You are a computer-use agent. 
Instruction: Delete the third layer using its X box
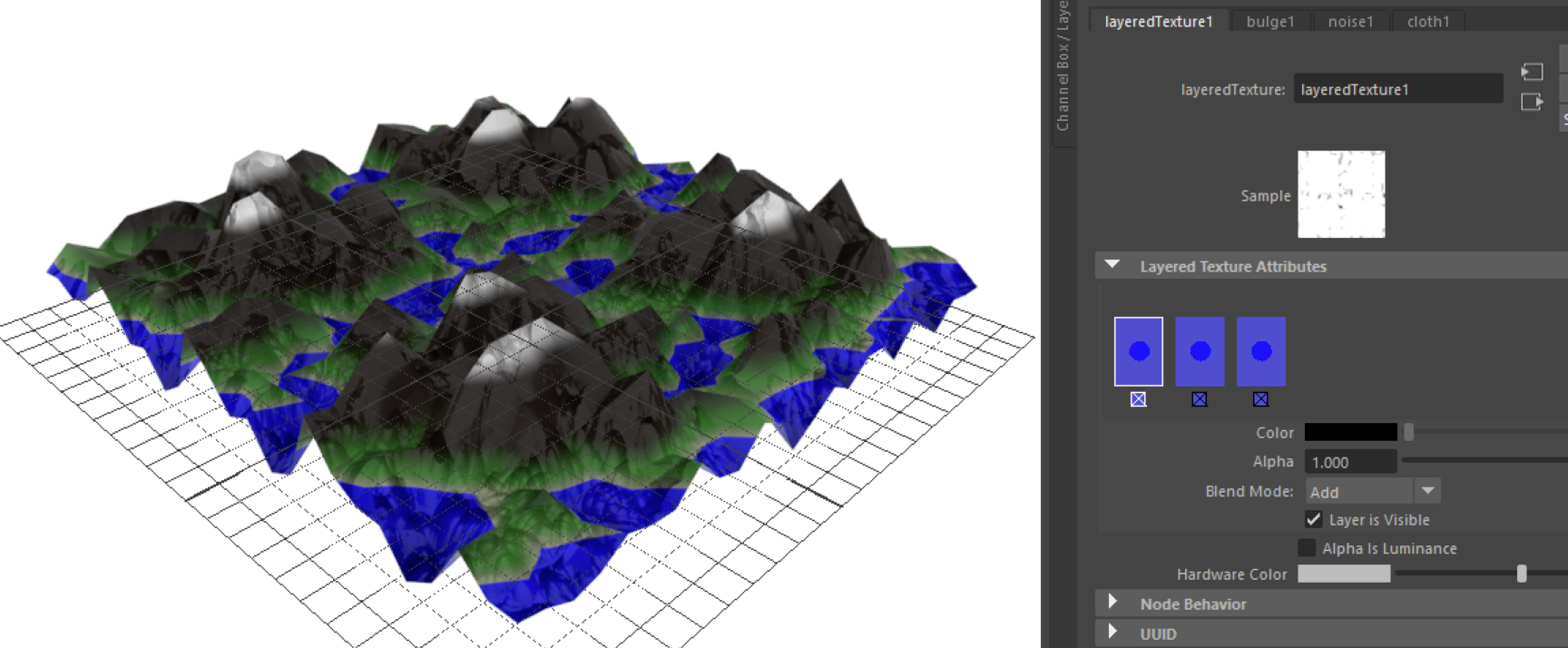(x=1260, y=399)
